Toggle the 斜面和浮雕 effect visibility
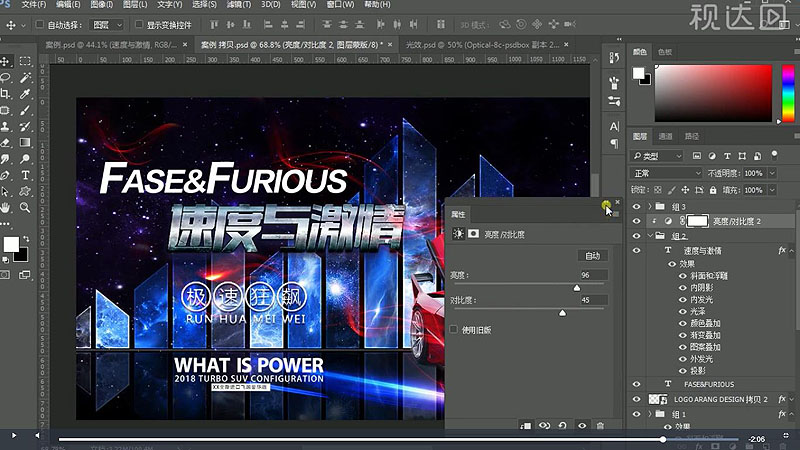800x450 pixels. (683, 276)
